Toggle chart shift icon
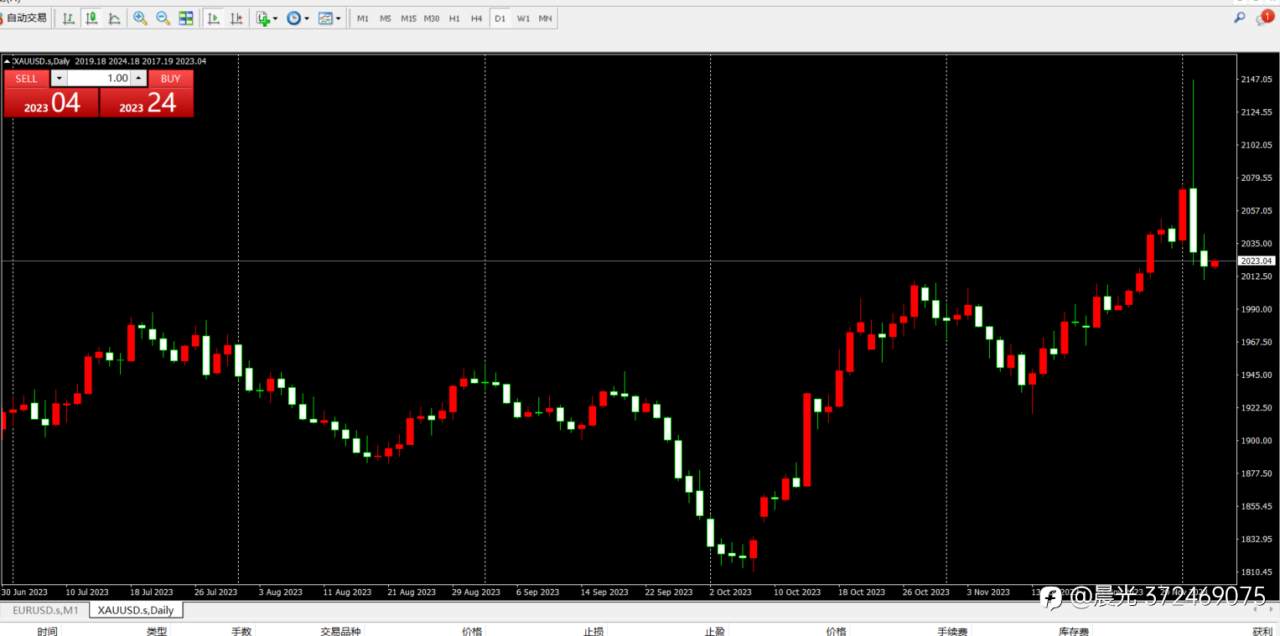The height and width of the screenshot is (636, 1280). point(236,18)
